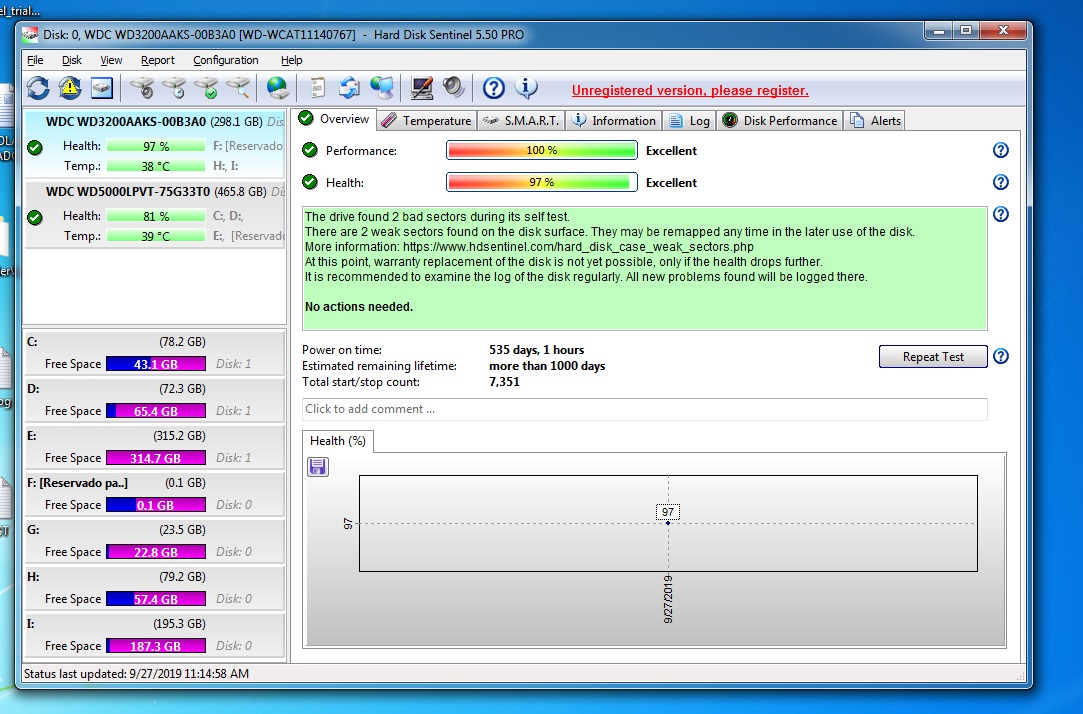Click the framed hard disk toolbar icon
This screenshot has height=714, width=1083.
pos(102,88)
